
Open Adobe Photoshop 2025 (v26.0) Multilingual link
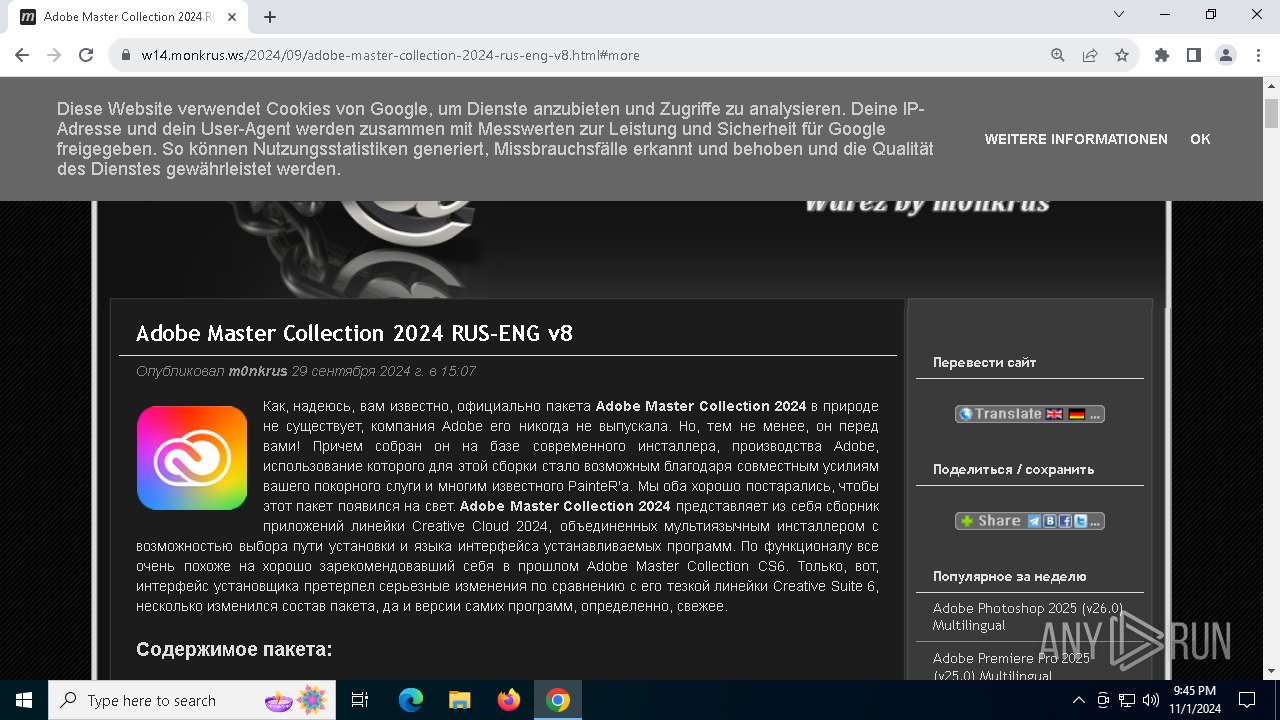click(x=1028, y=616)
